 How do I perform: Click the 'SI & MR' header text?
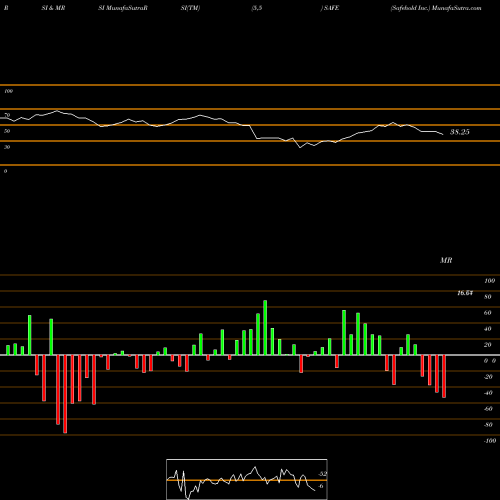[x=53, y=8]
